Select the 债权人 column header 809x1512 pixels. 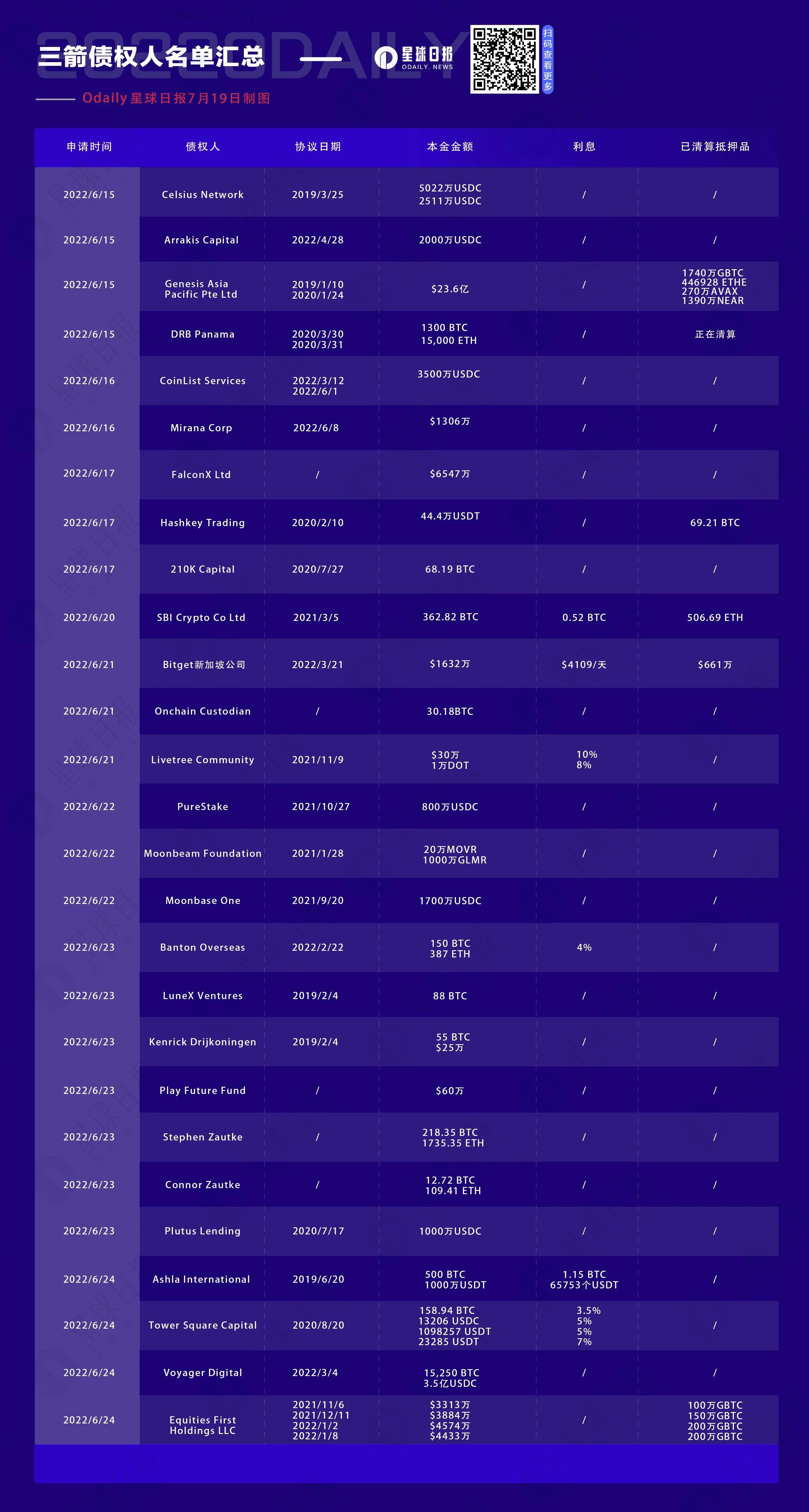tap(203, 147)
